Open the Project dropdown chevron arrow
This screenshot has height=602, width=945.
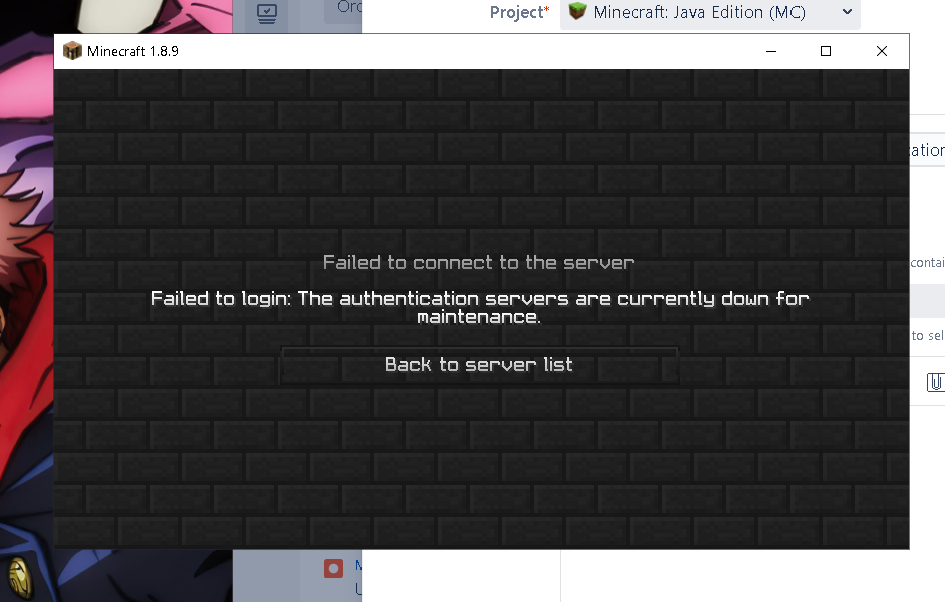[x=847, y=11]
